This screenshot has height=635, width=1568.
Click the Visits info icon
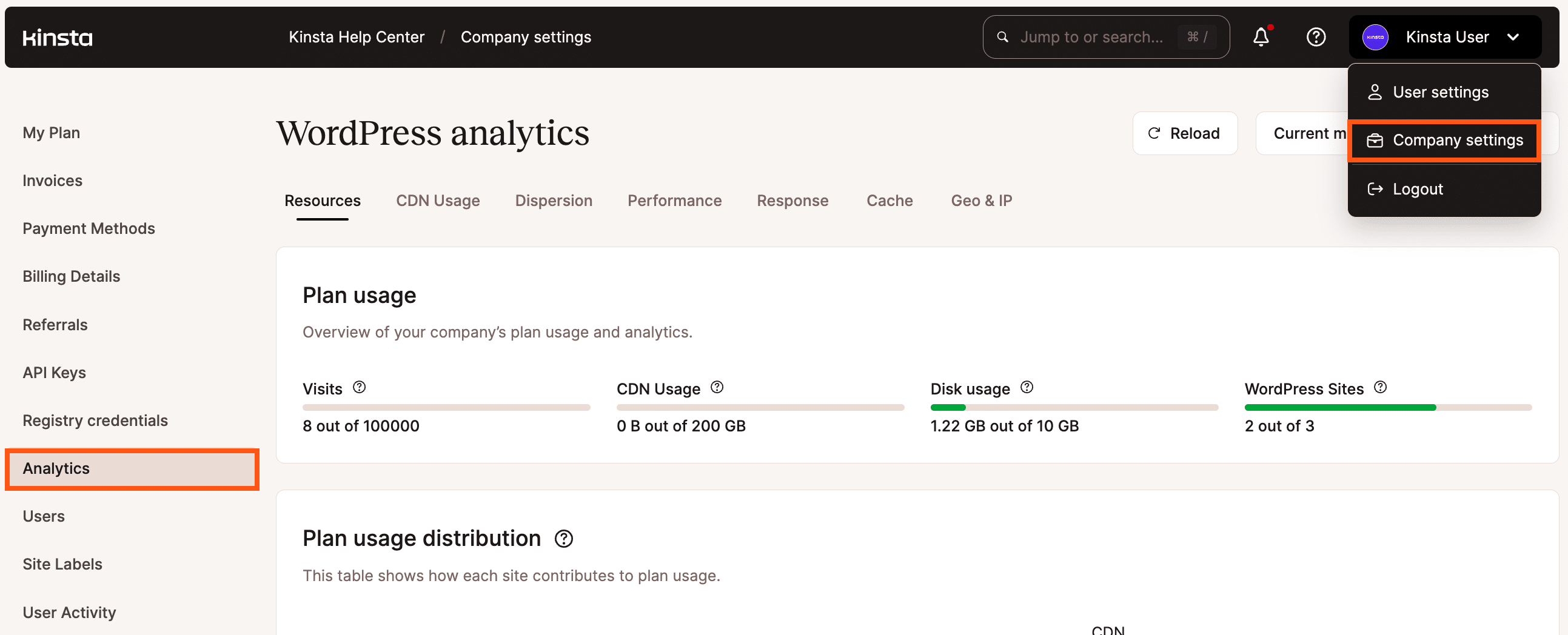(359, 387)
